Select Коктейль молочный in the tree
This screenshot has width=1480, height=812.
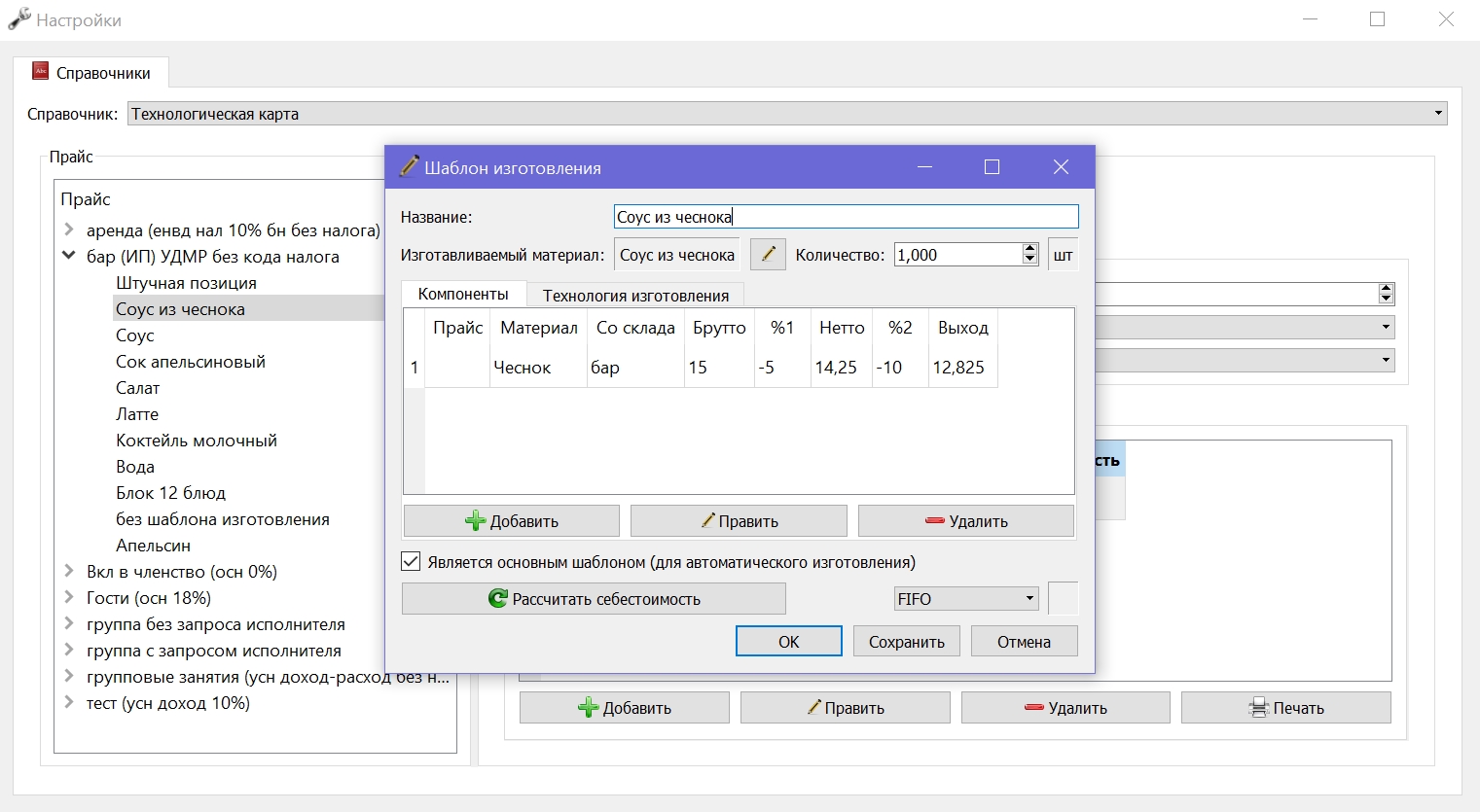(197, 441)
